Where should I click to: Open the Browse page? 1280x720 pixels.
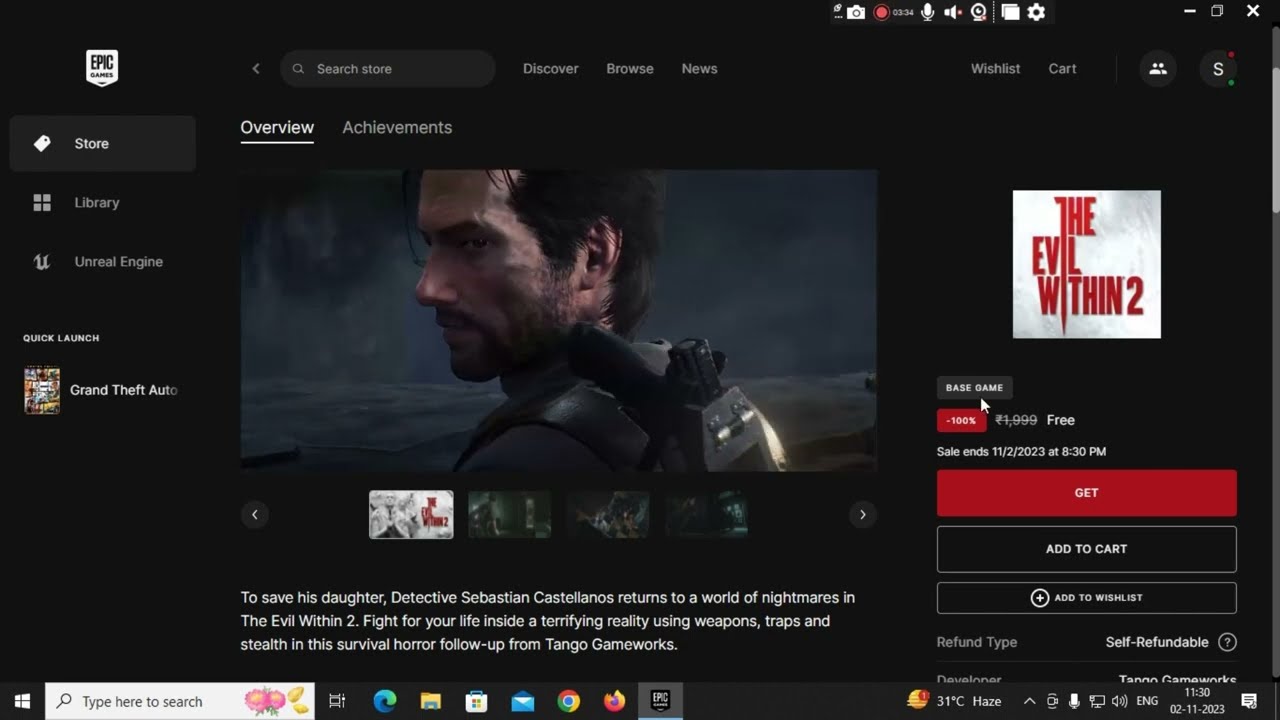click(x=630, y=68)
